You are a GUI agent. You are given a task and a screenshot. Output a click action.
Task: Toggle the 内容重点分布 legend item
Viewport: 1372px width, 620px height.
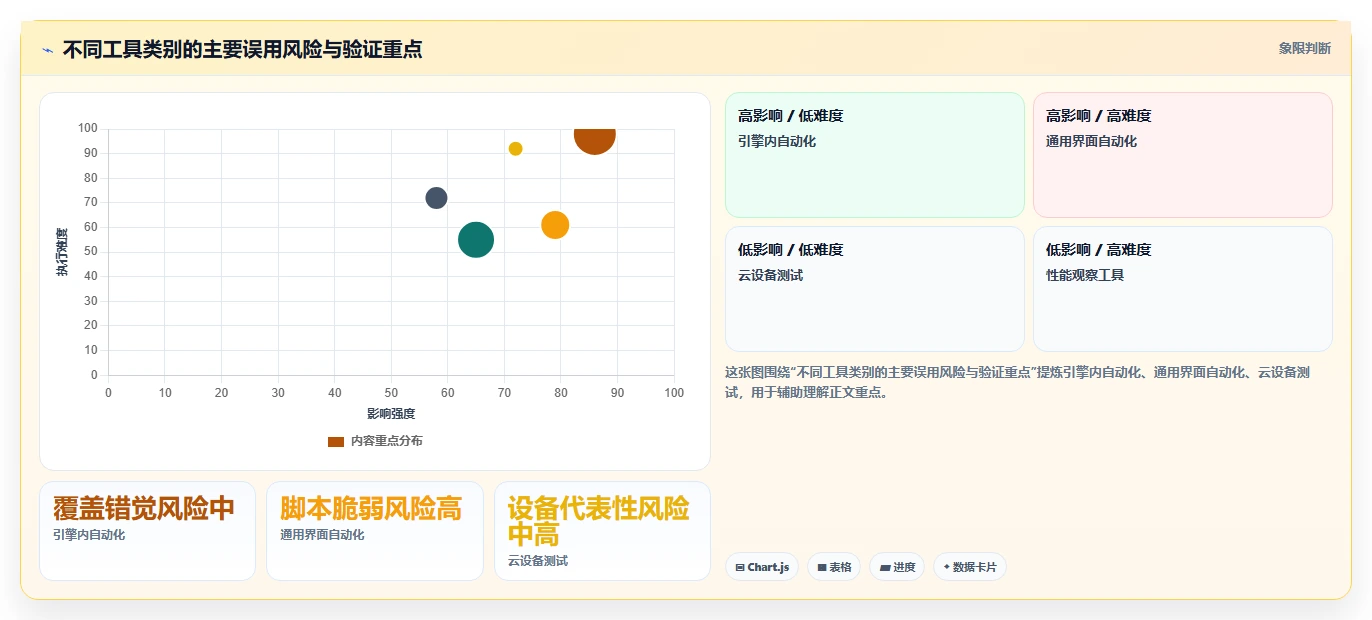[x=375, y=441]
